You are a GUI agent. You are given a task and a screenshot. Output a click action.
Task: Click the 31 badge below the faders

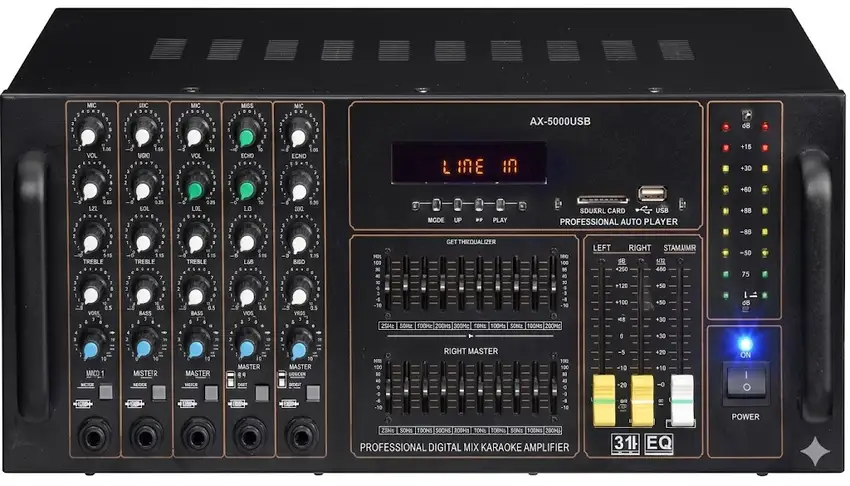tap(625, 443)
